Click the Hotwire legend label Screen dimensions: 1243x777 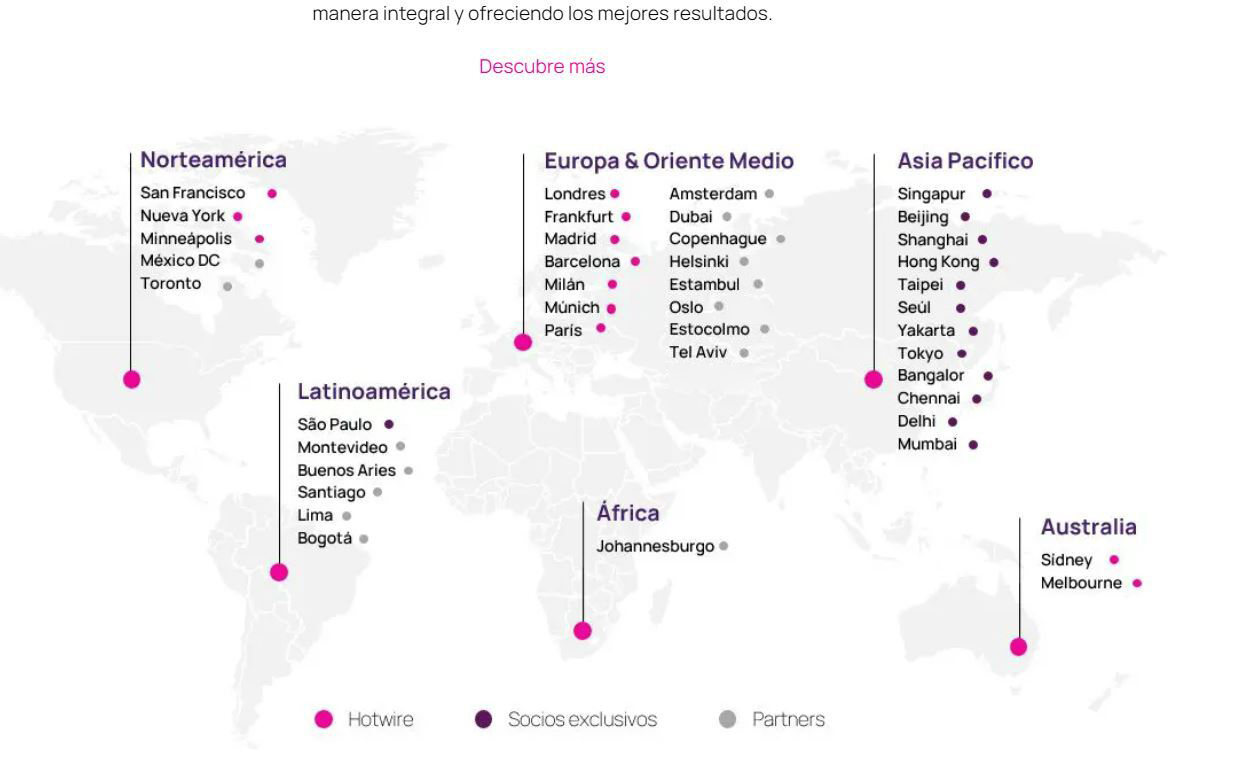click(x=380, y=720)
